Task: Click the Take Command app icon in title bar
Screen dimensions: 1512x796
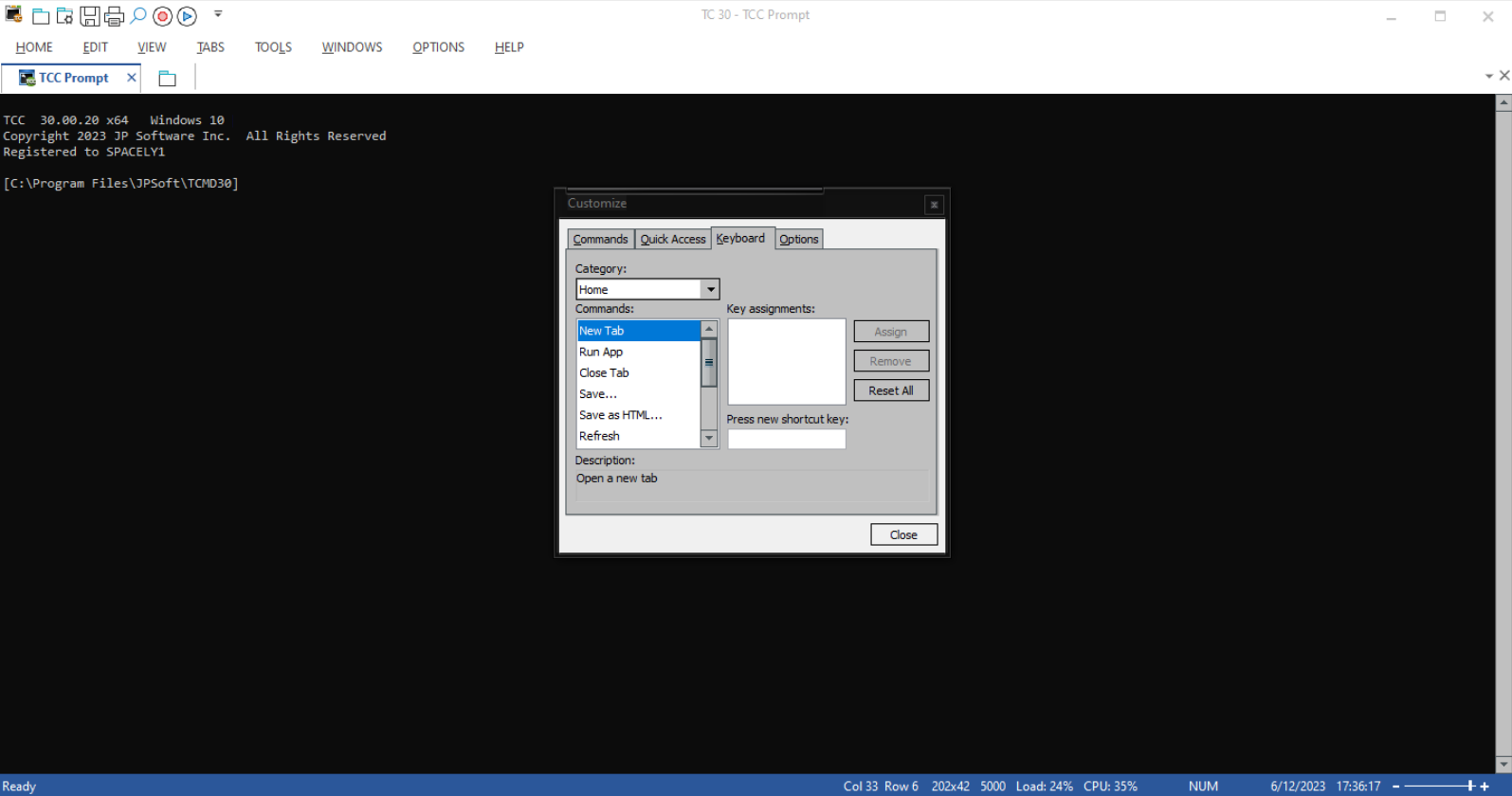Action: click(x=13, y=14)
